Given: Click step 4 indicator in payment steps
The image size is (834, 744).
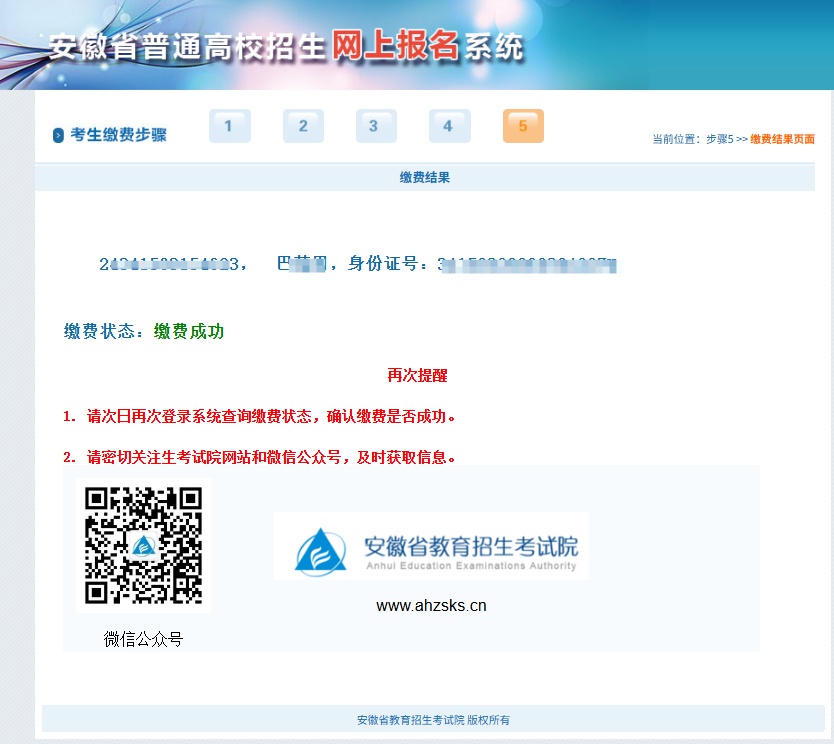Looking at the screenshot, I should coord(449,125).
